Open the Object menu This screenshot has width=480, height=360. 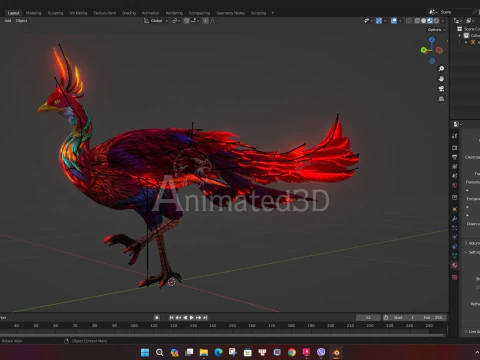pos(21,21)
